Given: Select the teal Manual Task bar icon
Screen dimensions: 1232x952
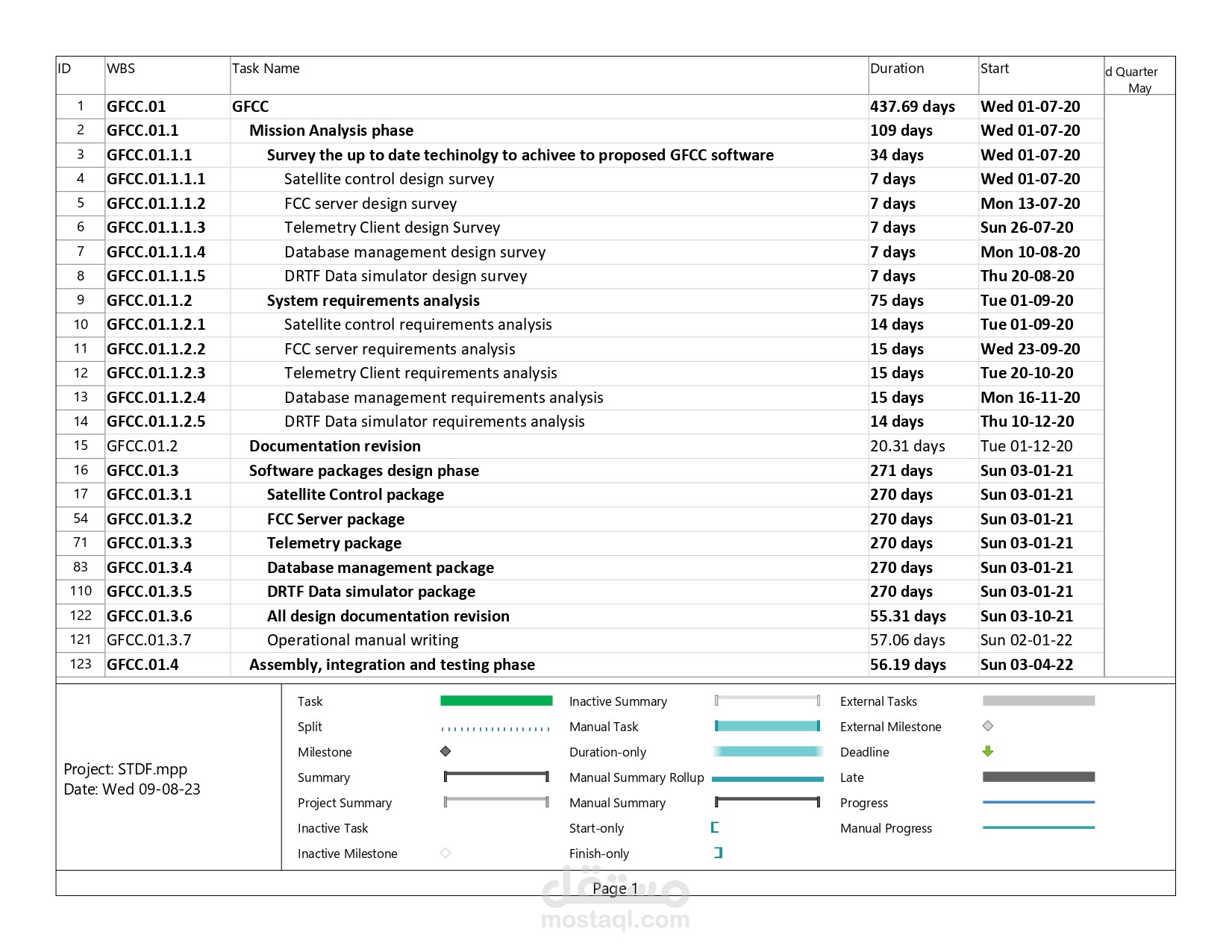Looking at the screenshot, I should [768, 726].
